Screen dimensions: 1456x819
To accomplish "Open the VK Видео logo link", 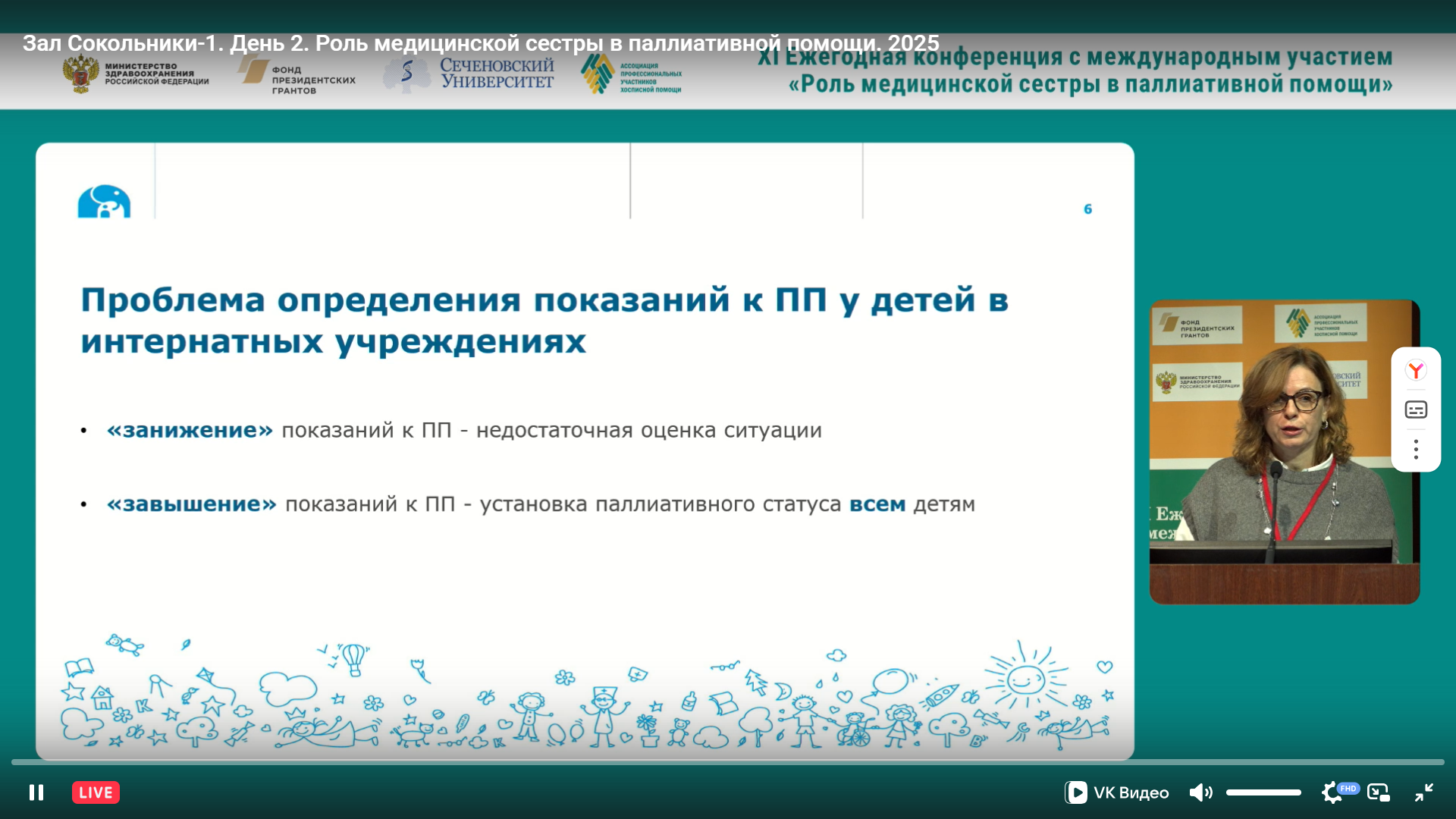I will coord(1116,792).
